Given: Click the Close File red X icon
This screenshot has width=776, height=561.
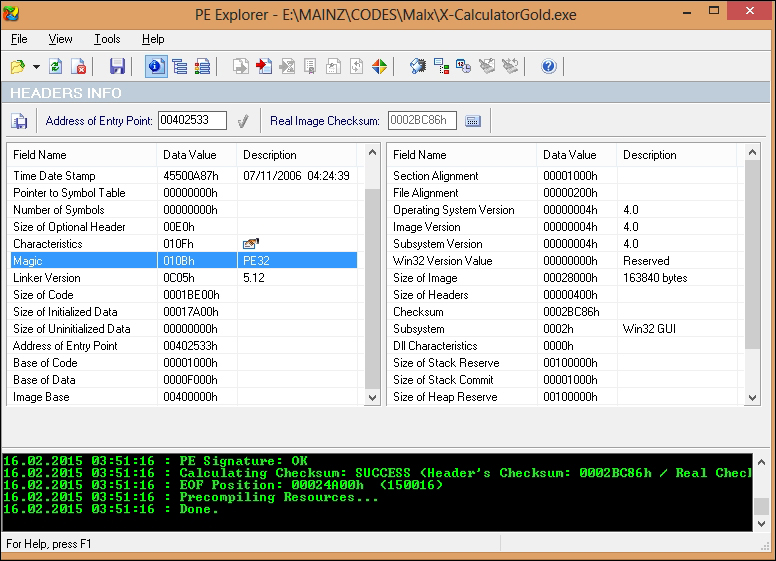Looking at the screenshot, I should 80,66.
